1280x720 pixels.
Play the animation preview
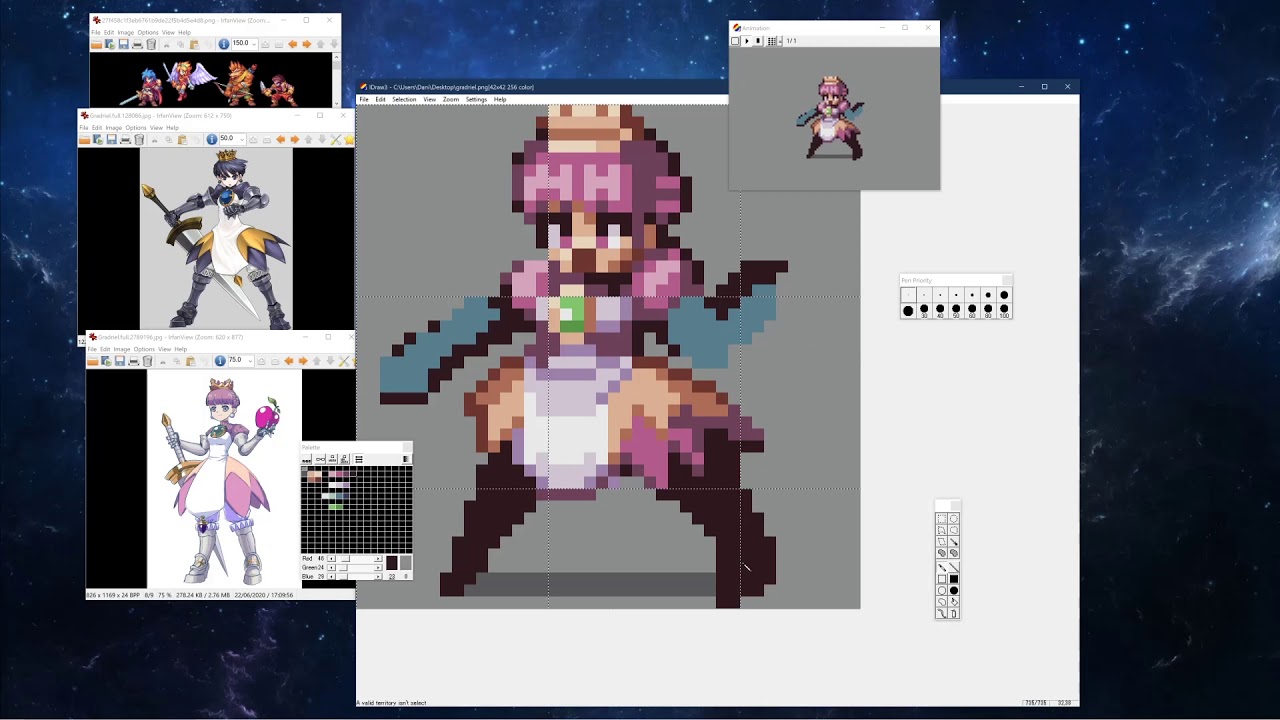coord(746,41)
